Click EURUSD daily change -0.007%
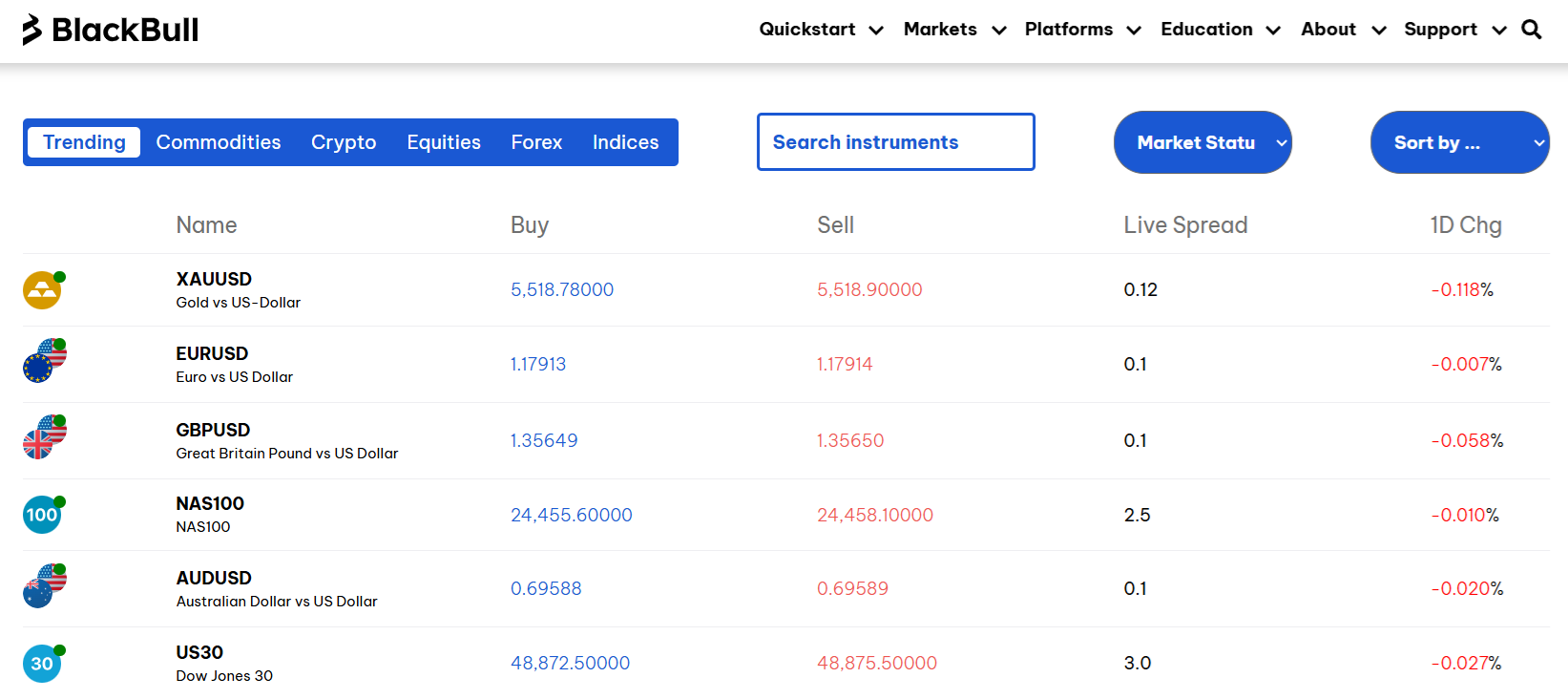Screen dimensions: 1568x699 1466,364
